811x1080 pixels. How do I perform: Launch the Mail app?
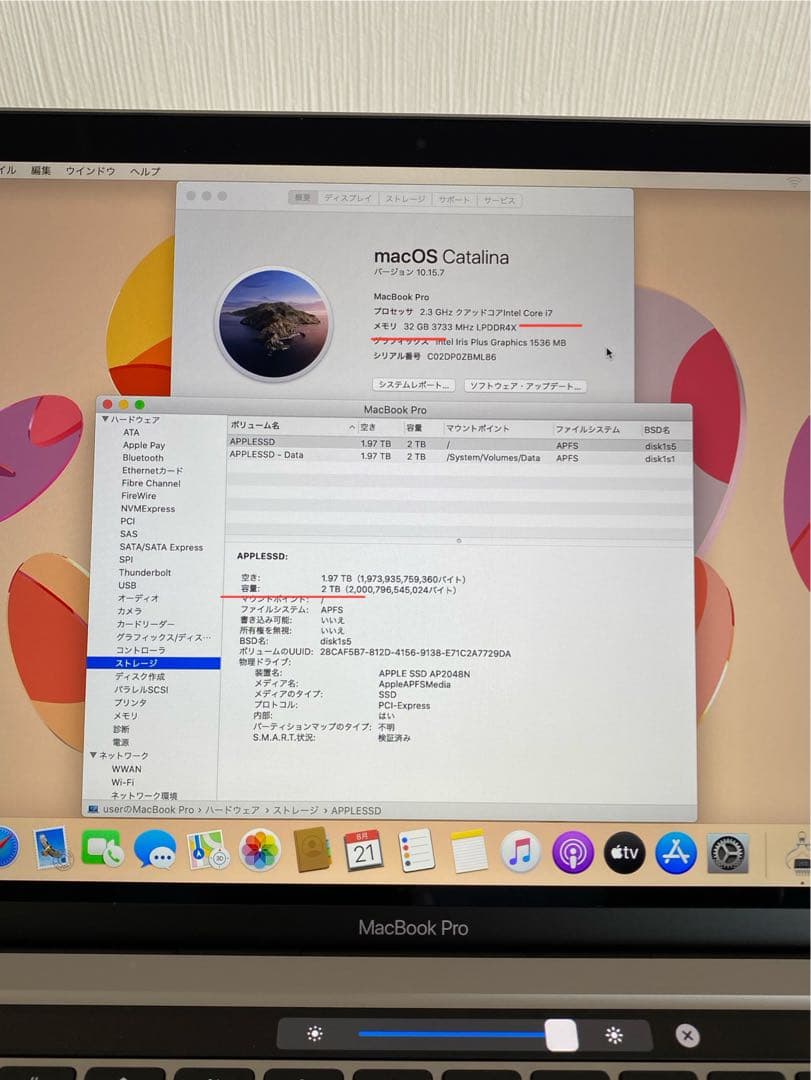(48, 850)
